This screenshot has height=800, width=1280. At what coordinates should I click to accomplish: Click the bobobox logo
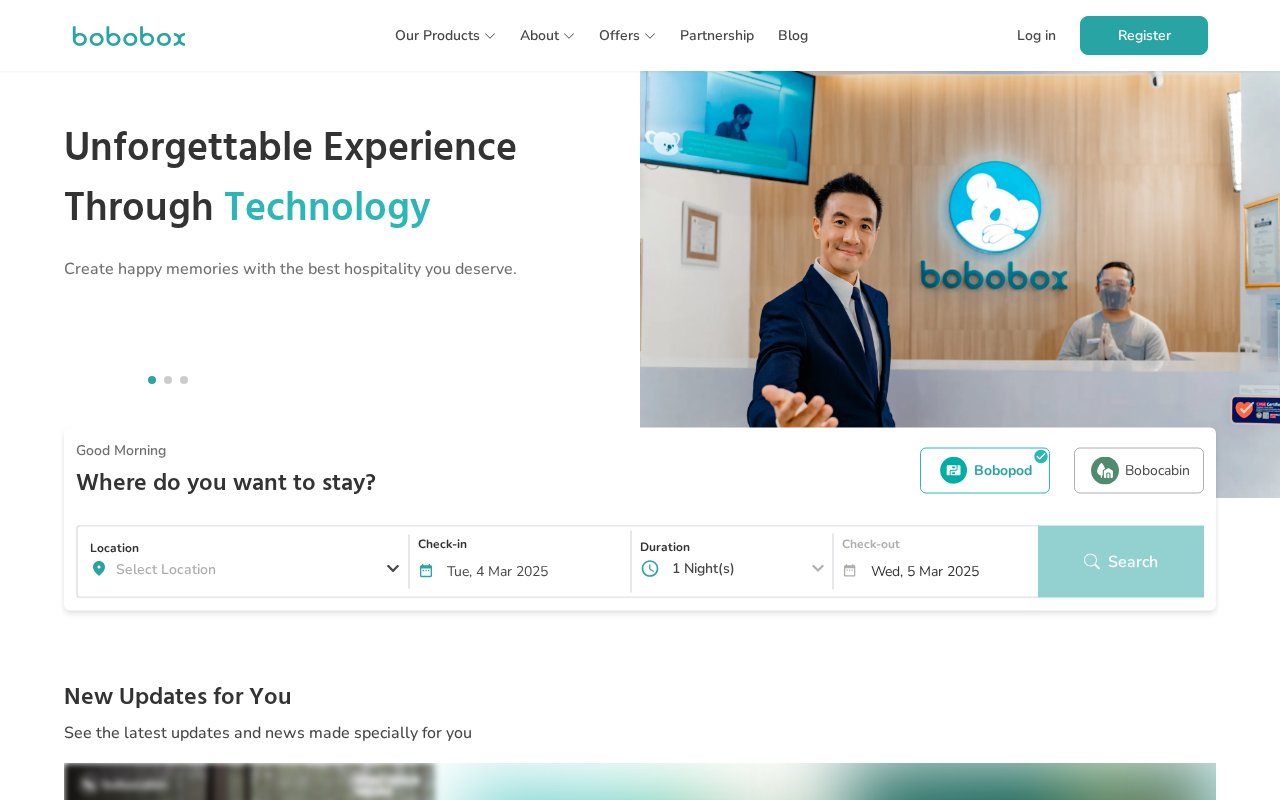click(129, 37)
